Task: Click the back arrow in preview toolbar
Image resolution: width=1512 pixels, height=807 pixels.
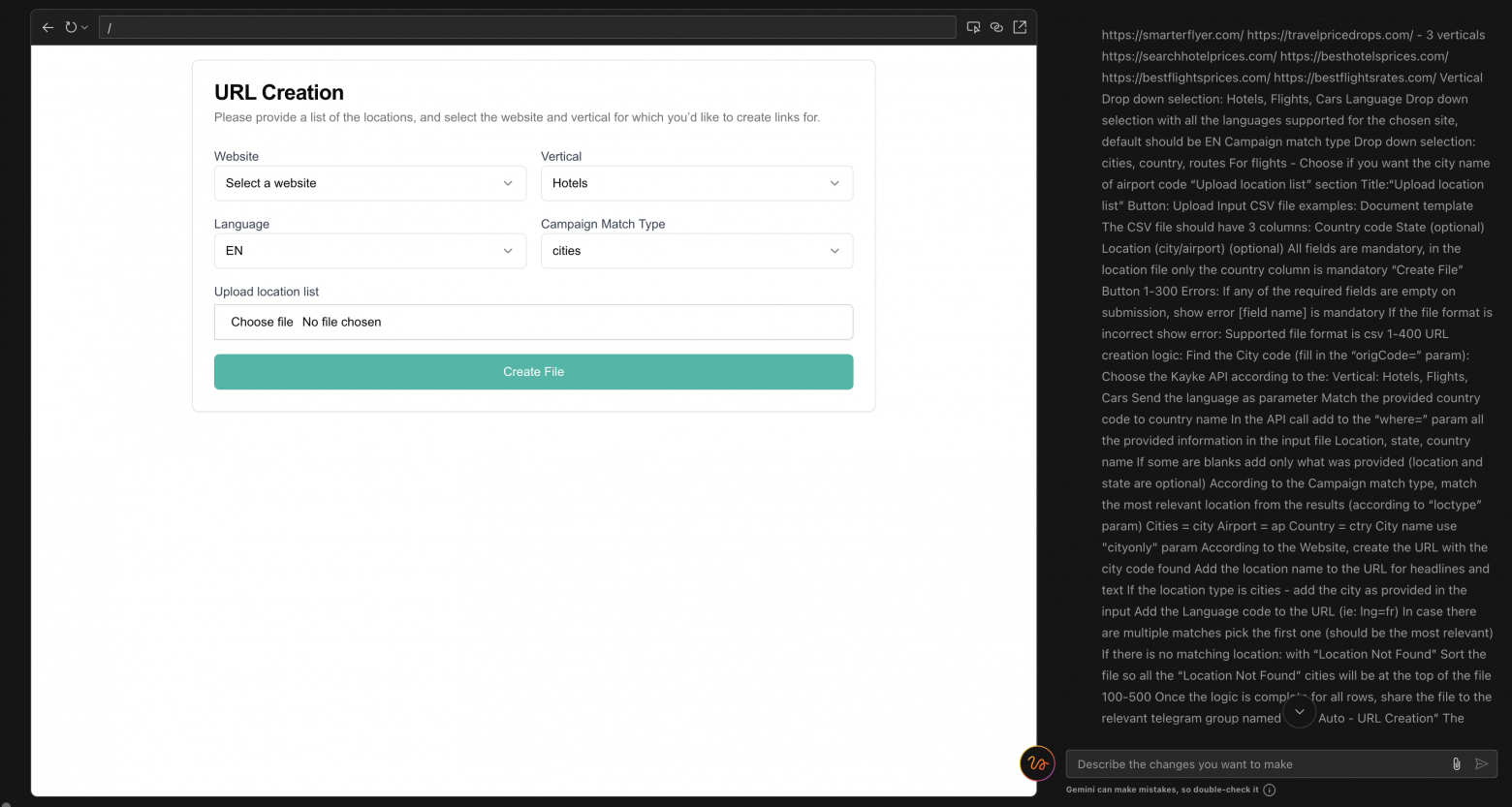Action: coord(47,28)
